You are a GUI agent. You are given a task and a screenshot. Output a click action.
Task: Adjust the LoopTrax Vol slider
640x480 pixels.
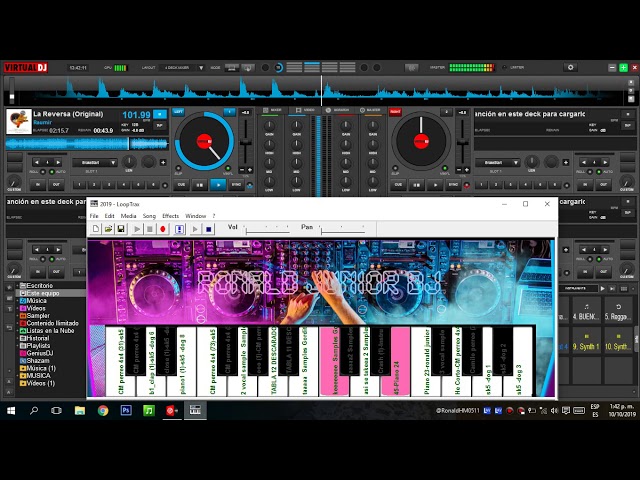[267, 230]
